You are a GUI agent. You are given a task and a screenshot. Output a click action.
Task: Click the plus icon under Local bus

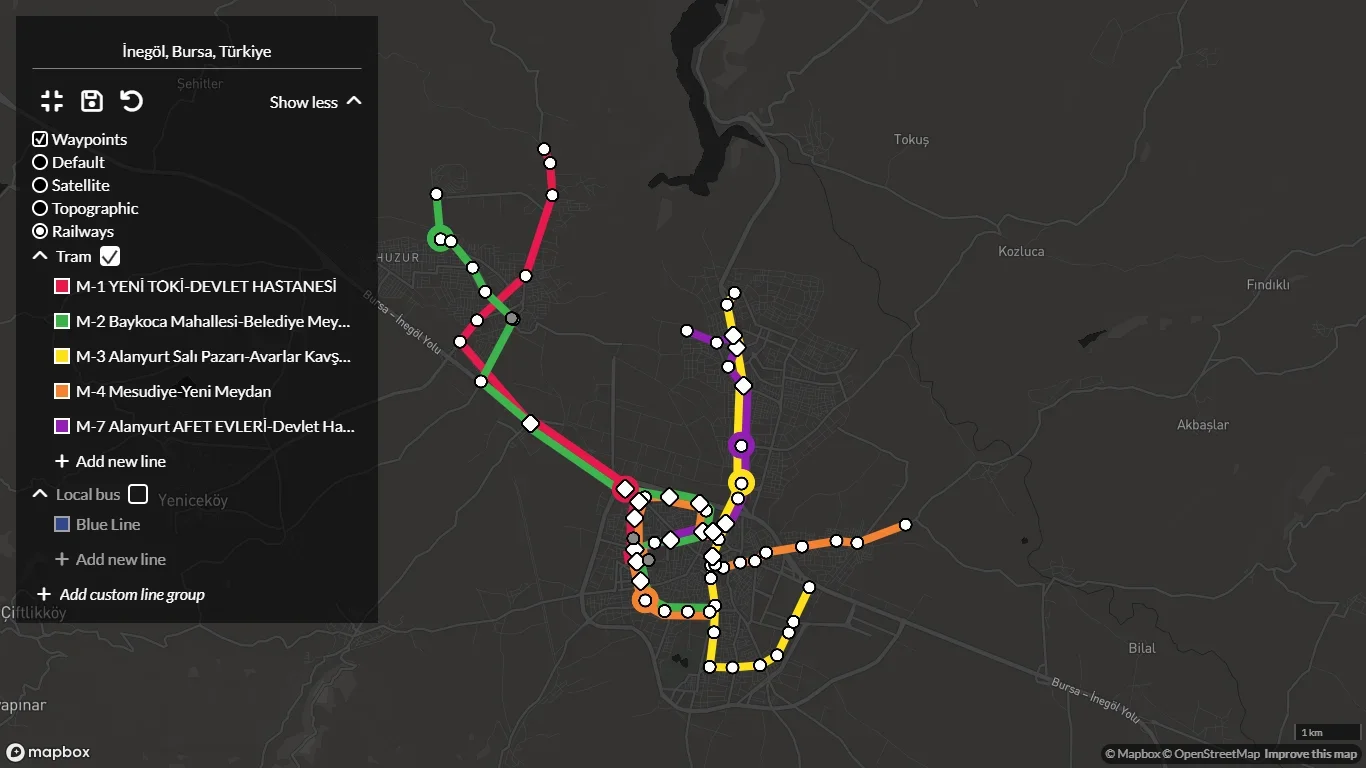point(62,559)
